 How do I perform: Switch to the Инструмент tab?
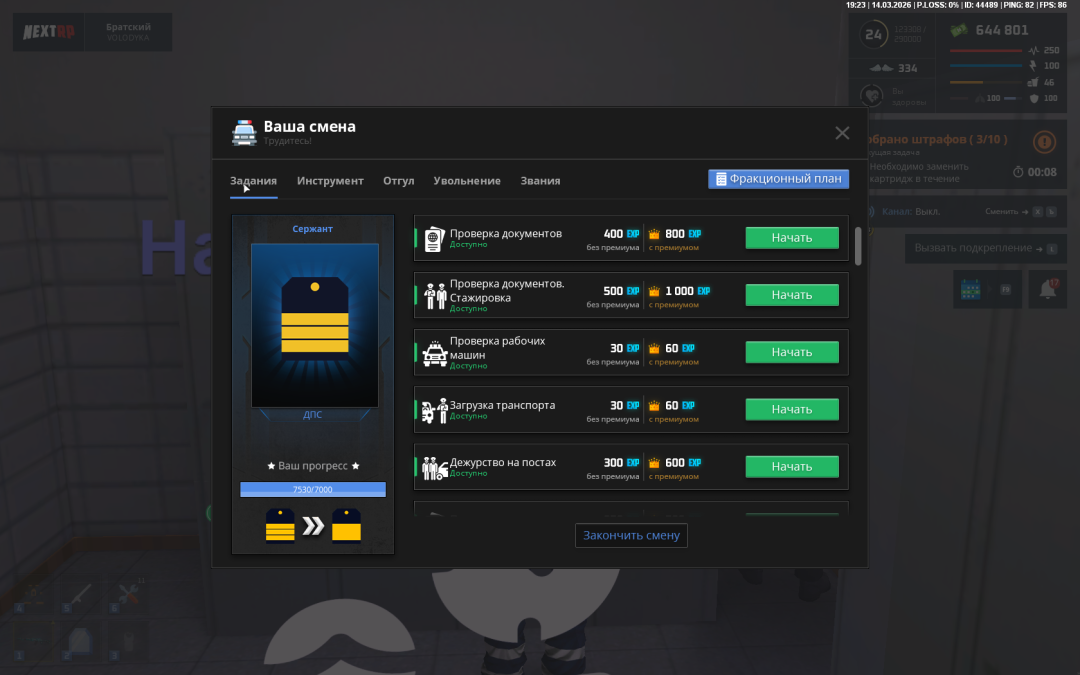click(x=330, y=181)
